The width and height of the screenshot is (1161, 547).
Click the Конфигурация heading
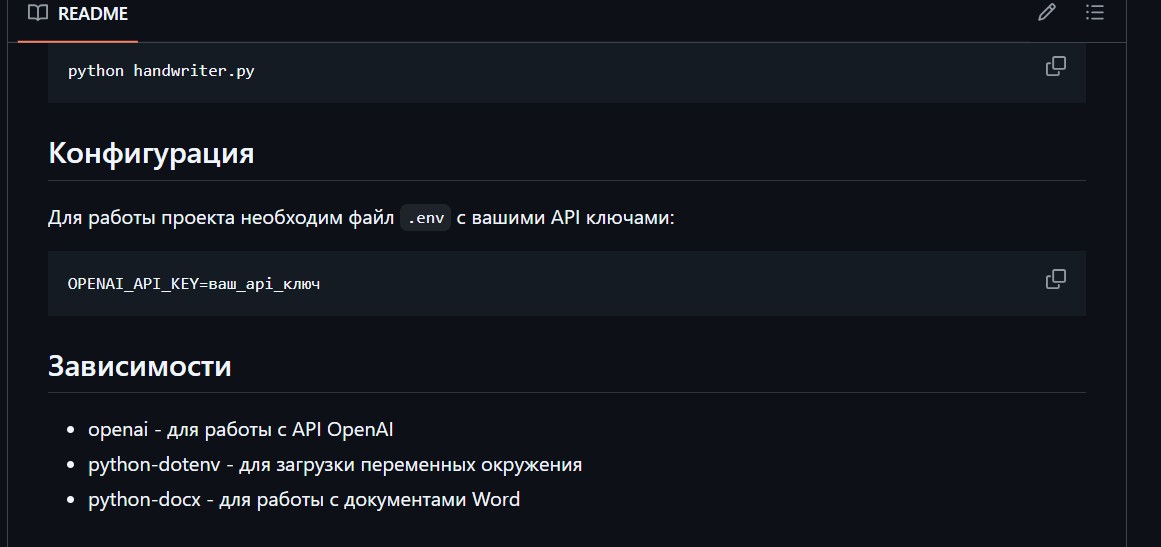151,152
